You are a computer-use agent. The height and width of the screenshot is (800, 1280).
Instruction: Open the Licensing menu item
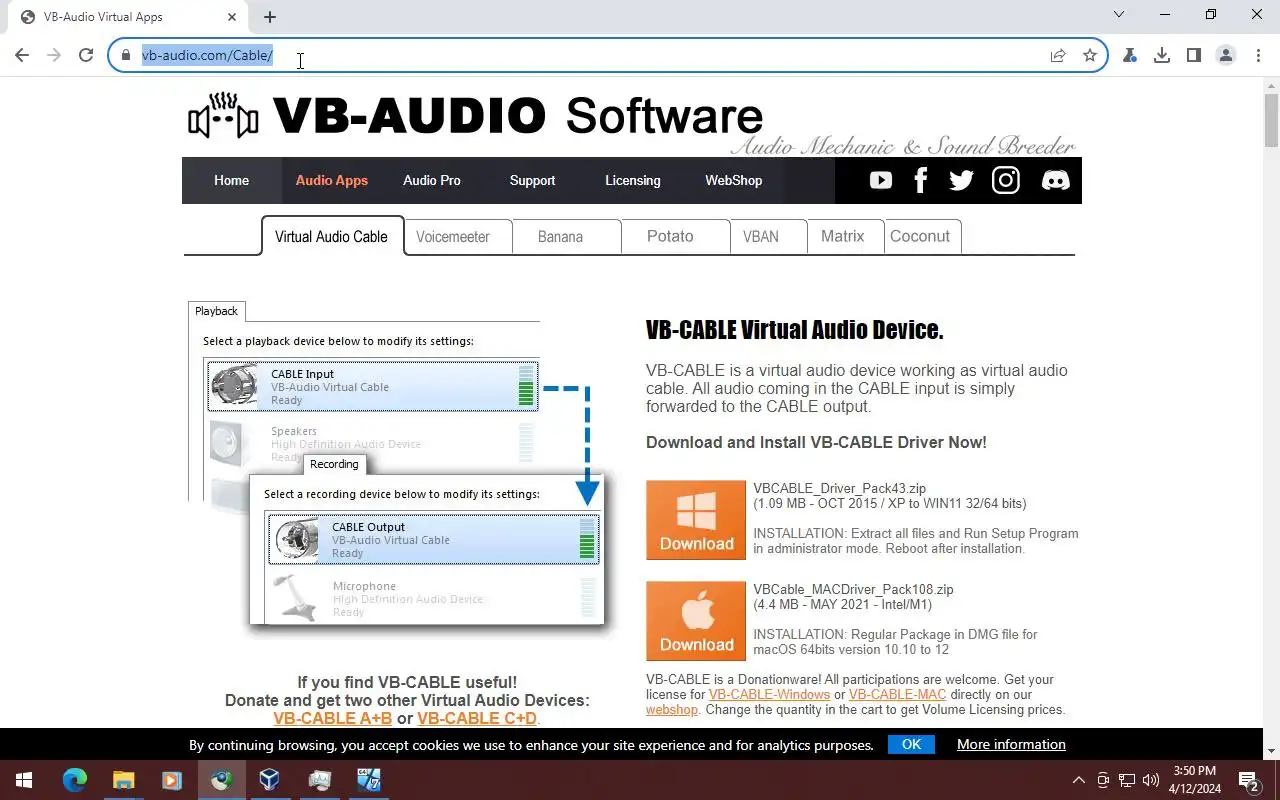click(633, 180)
